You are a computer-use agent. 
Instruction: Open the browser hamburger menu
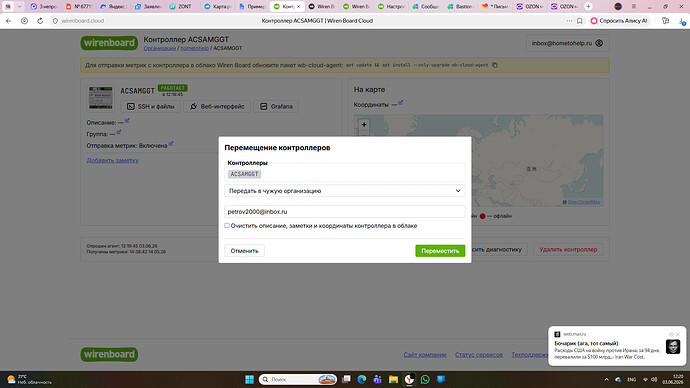pyautogui.click(x=634, y=6)
